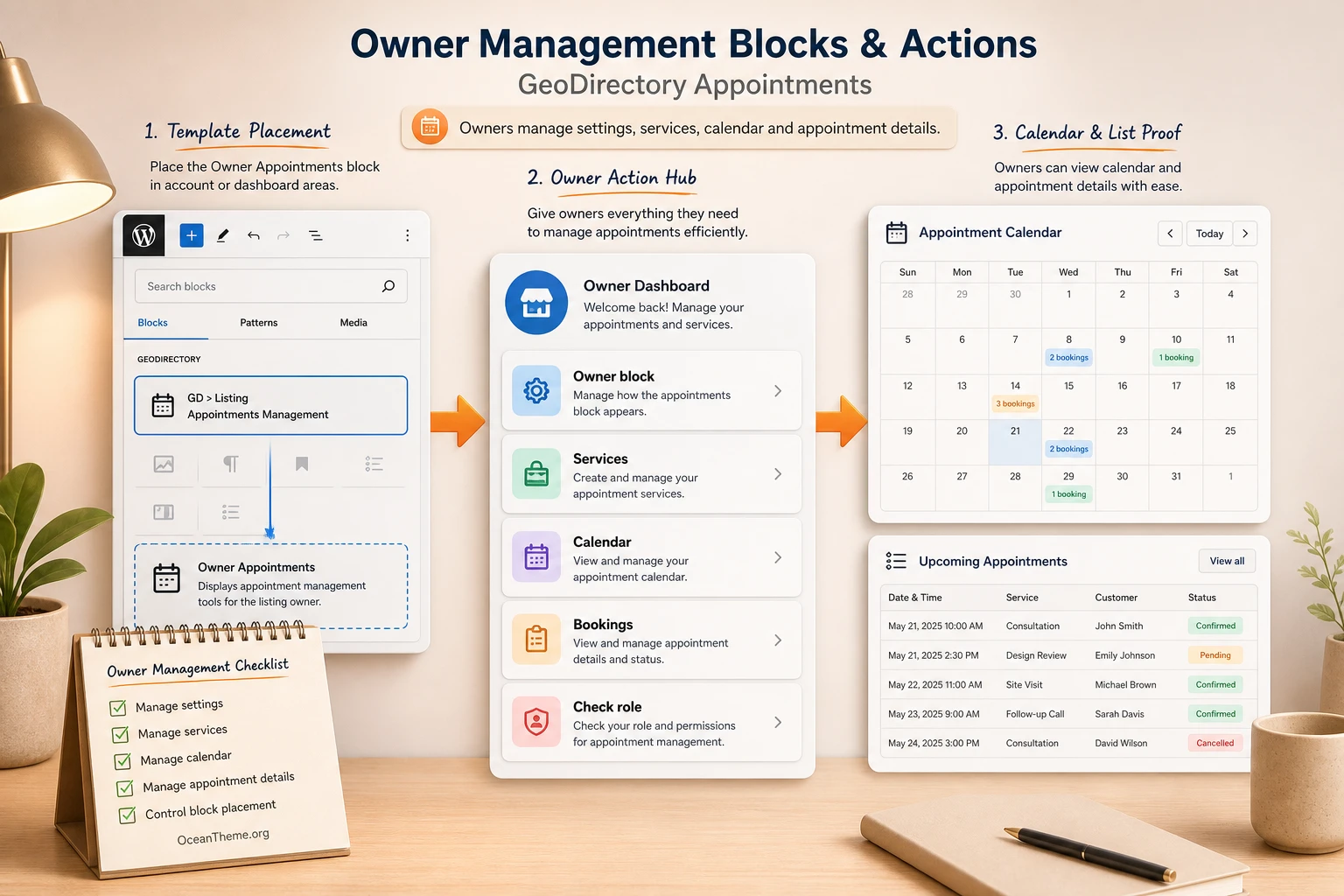Click the blue gear Owner block icon
This screenshot has width=1344, height=896.
tap(536, 390)
